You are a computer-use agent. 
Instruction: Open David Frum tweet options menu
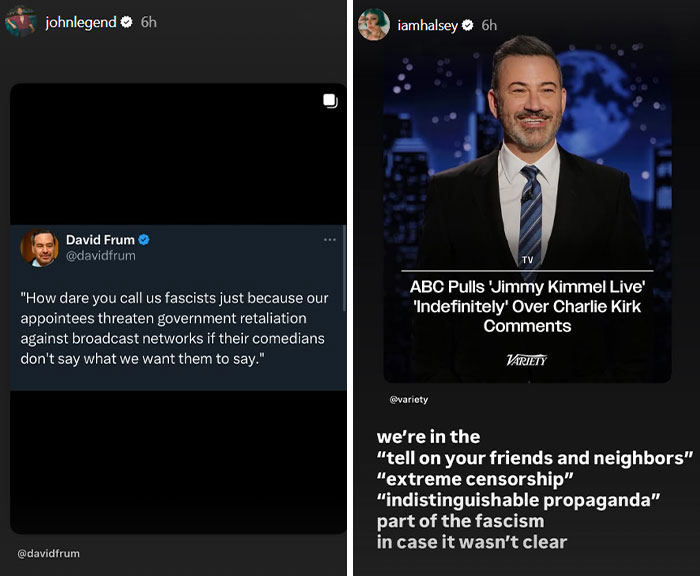click(x=330, y=240)
